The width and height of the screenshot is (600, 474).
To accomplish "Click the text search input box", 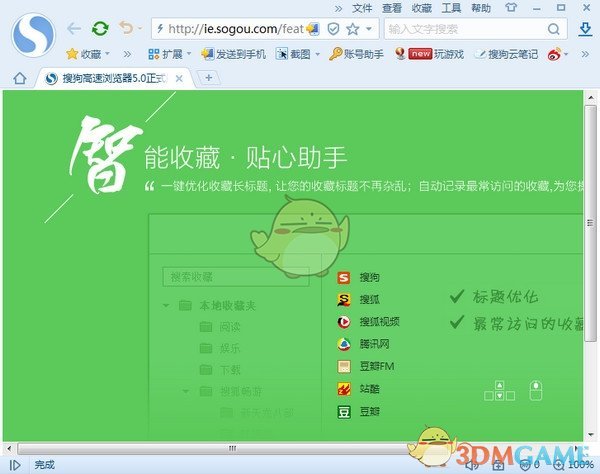I will pos(465,29).
